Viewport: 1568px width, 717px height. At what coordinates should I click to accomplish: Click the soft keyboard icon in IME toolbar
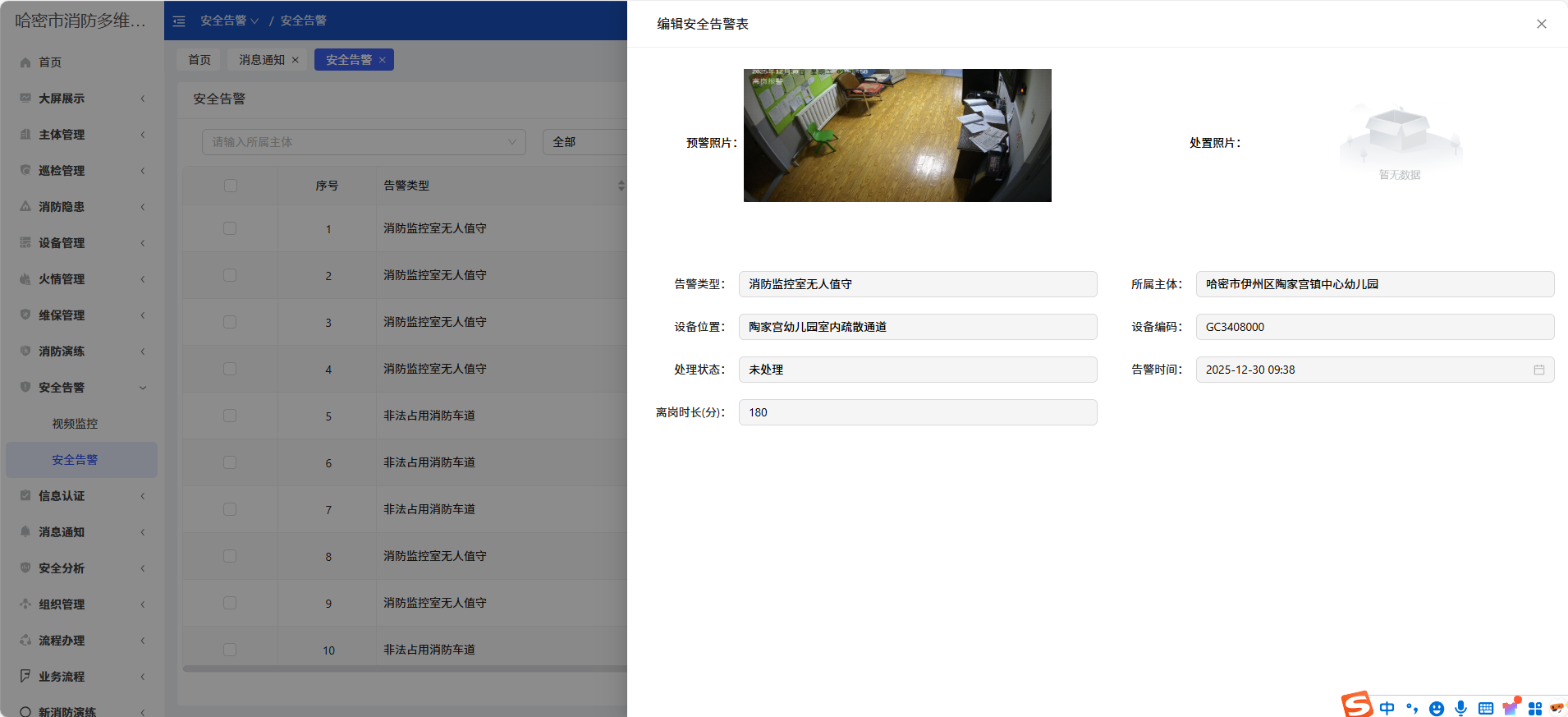(x=1485, y=708)
